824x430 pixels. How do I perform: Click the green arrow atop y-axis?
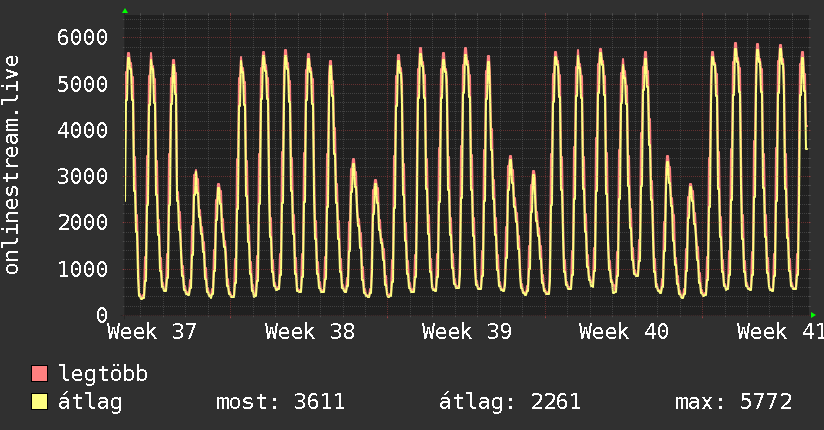tap(125, 11)
